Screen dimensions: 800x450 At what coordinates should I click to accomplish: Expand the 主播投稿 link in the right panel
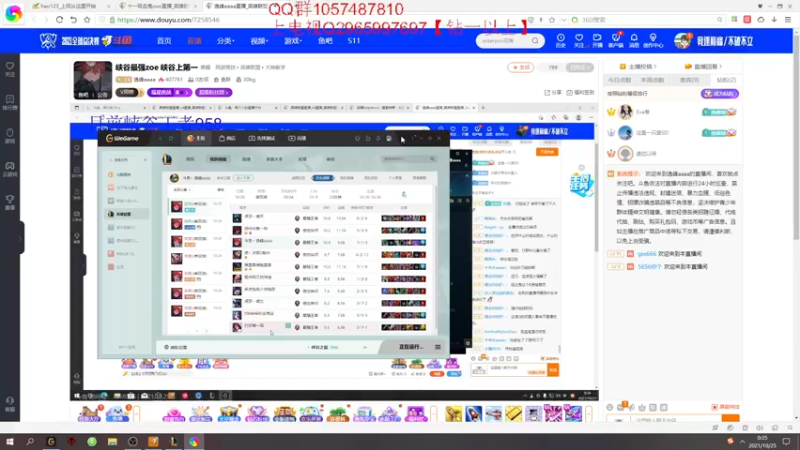pos(638,66)
